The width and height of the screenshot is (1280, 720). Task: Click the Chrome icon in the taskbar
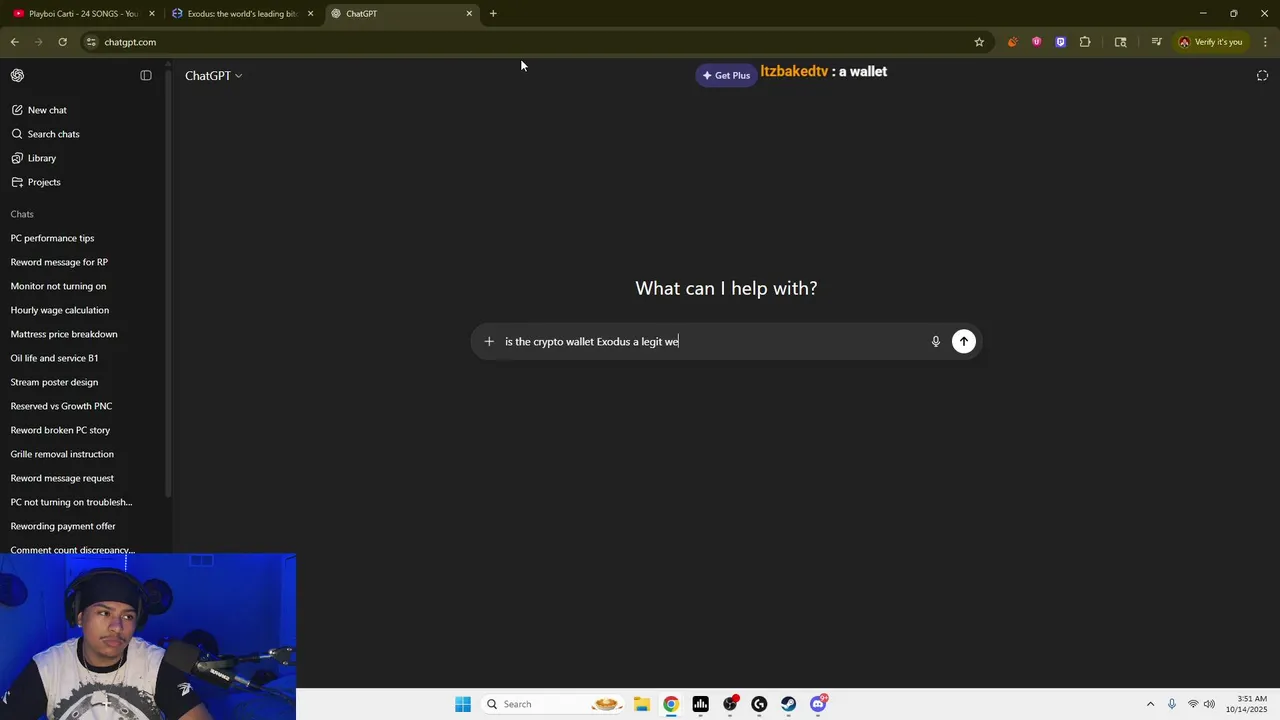671,704
